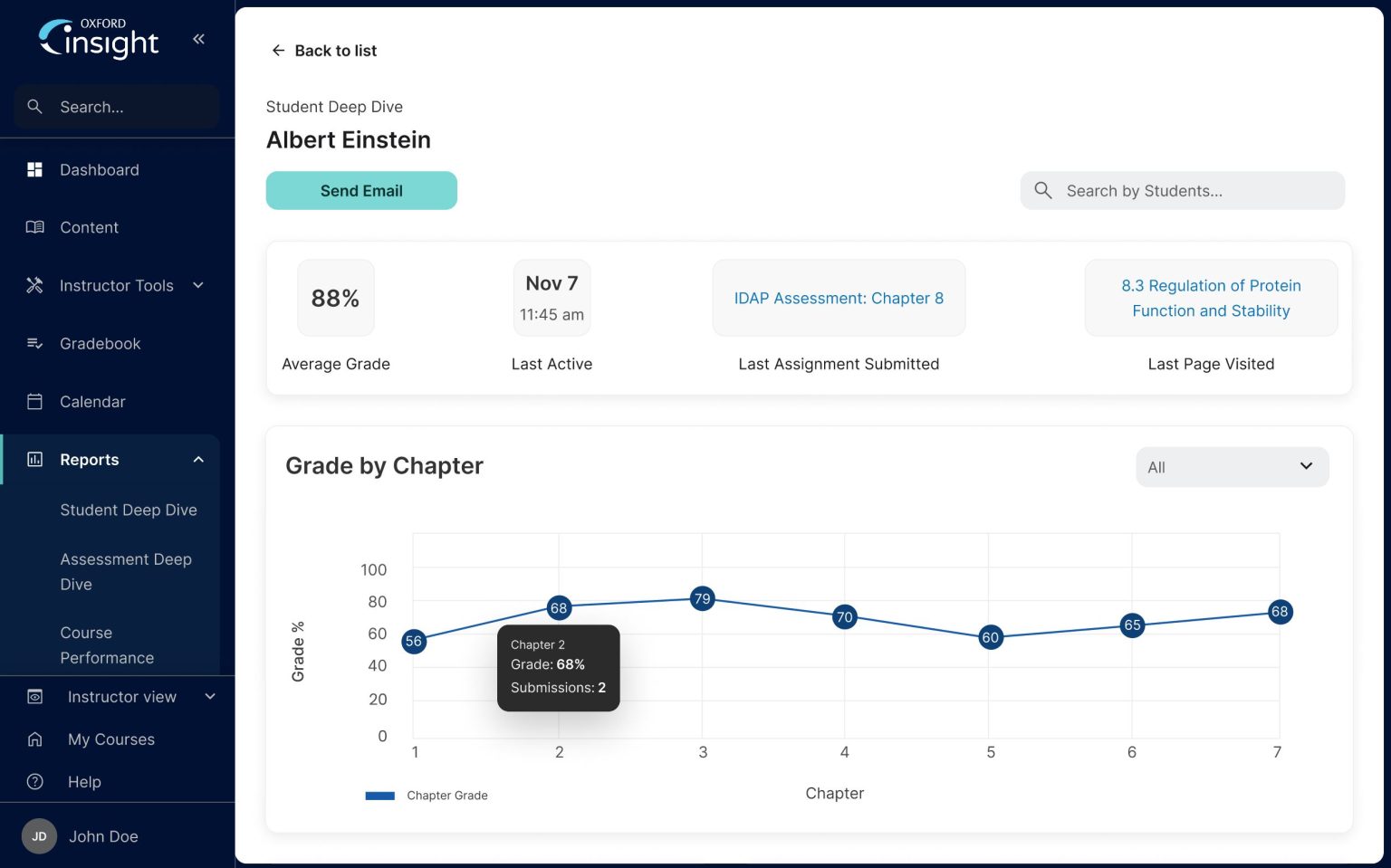The width and height of the screenshot is (1391, 868).
Task: Click the Calendar icon in the sidebar
Action: pos(34,401)
